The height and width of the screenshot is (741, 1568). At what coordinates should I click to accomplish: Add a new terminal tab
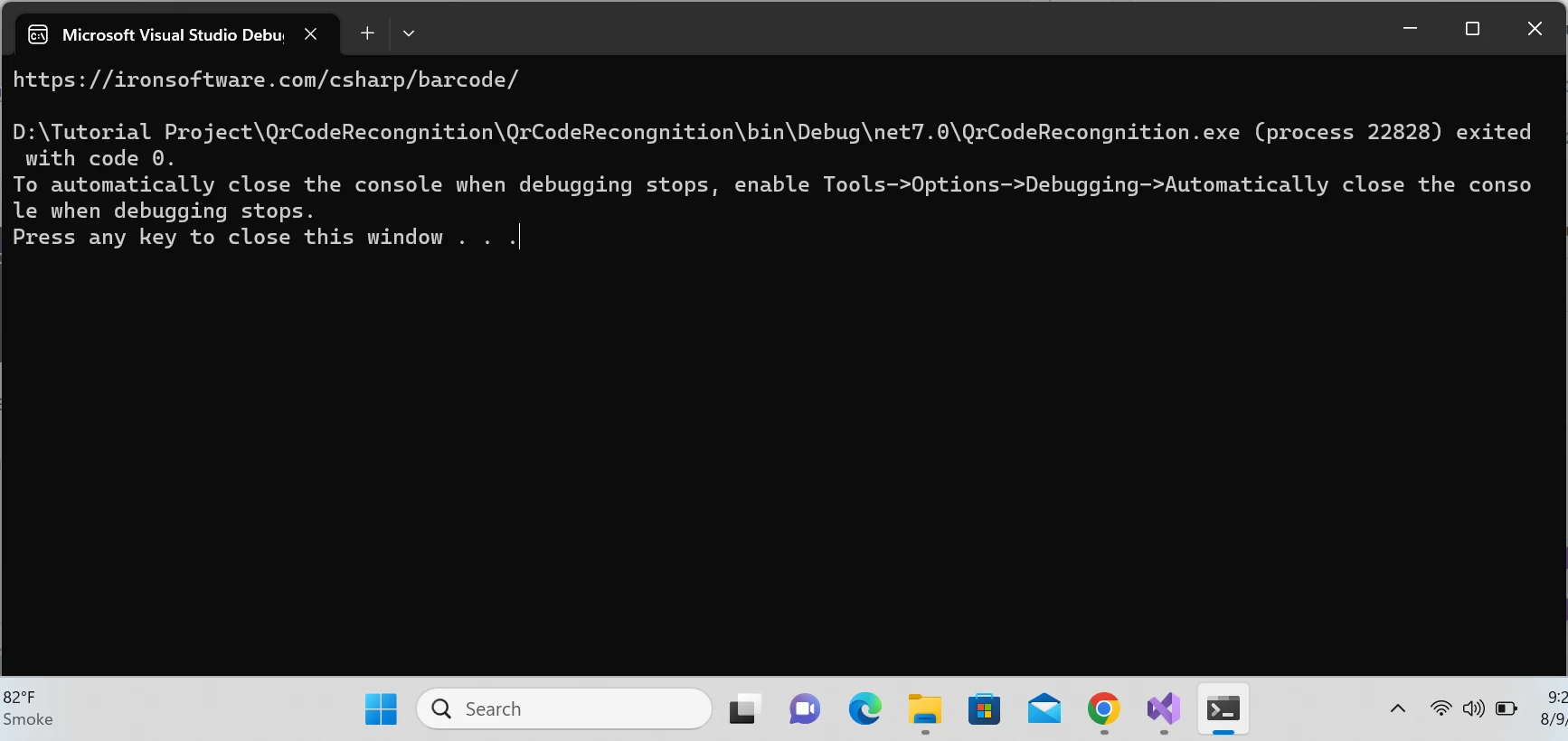click(x=367, y=33)
